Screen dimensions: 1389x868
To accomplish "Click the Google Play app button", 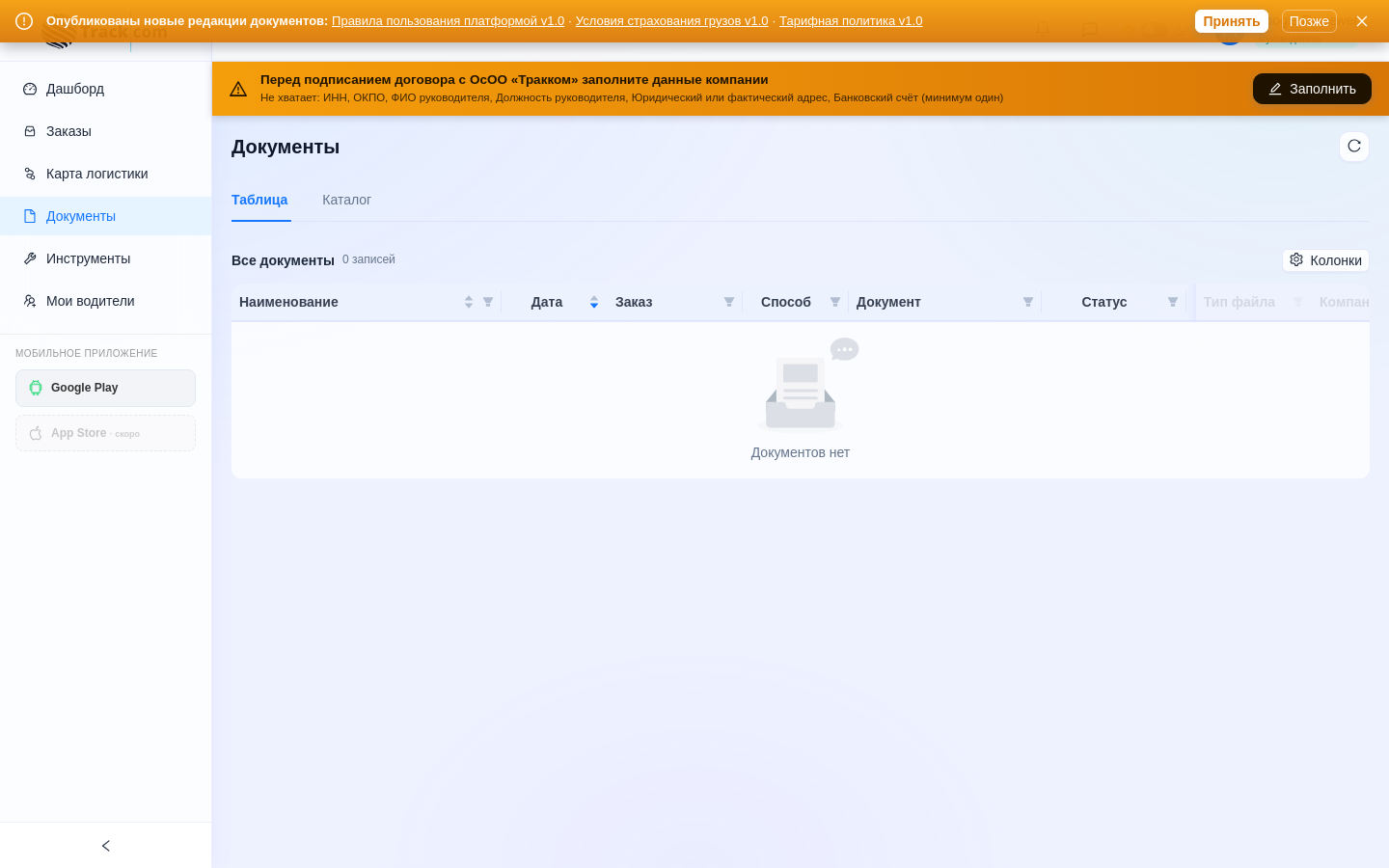I will [105, 388].
